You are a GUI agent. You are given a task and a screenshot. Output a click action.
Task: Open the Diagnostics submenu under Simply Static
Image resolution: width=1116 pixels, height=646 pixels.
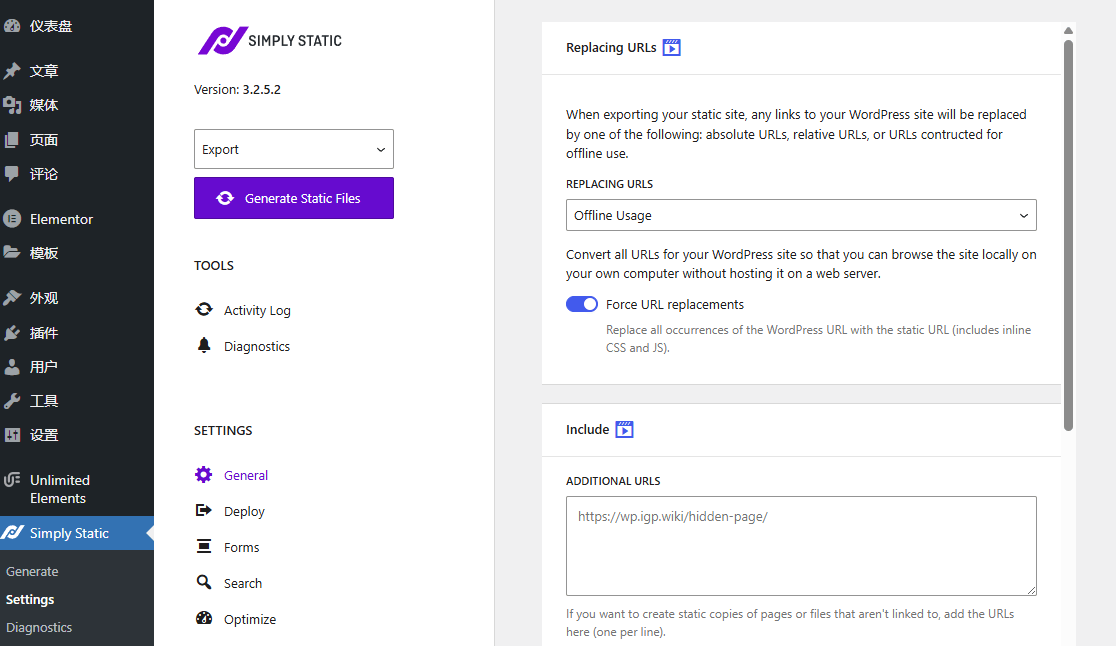(39, 628)
